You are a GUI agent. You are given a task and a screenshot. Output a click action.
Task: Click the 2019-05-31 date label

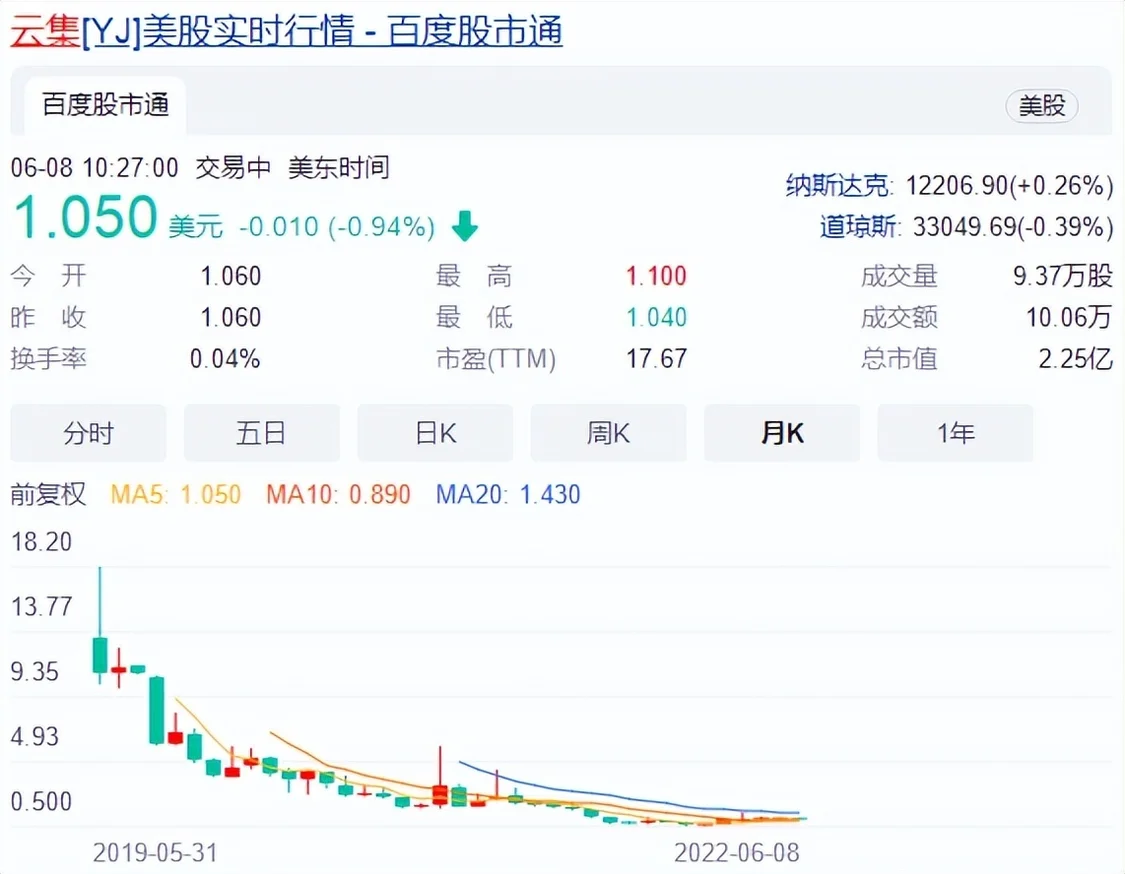click(x=155, y=852)
